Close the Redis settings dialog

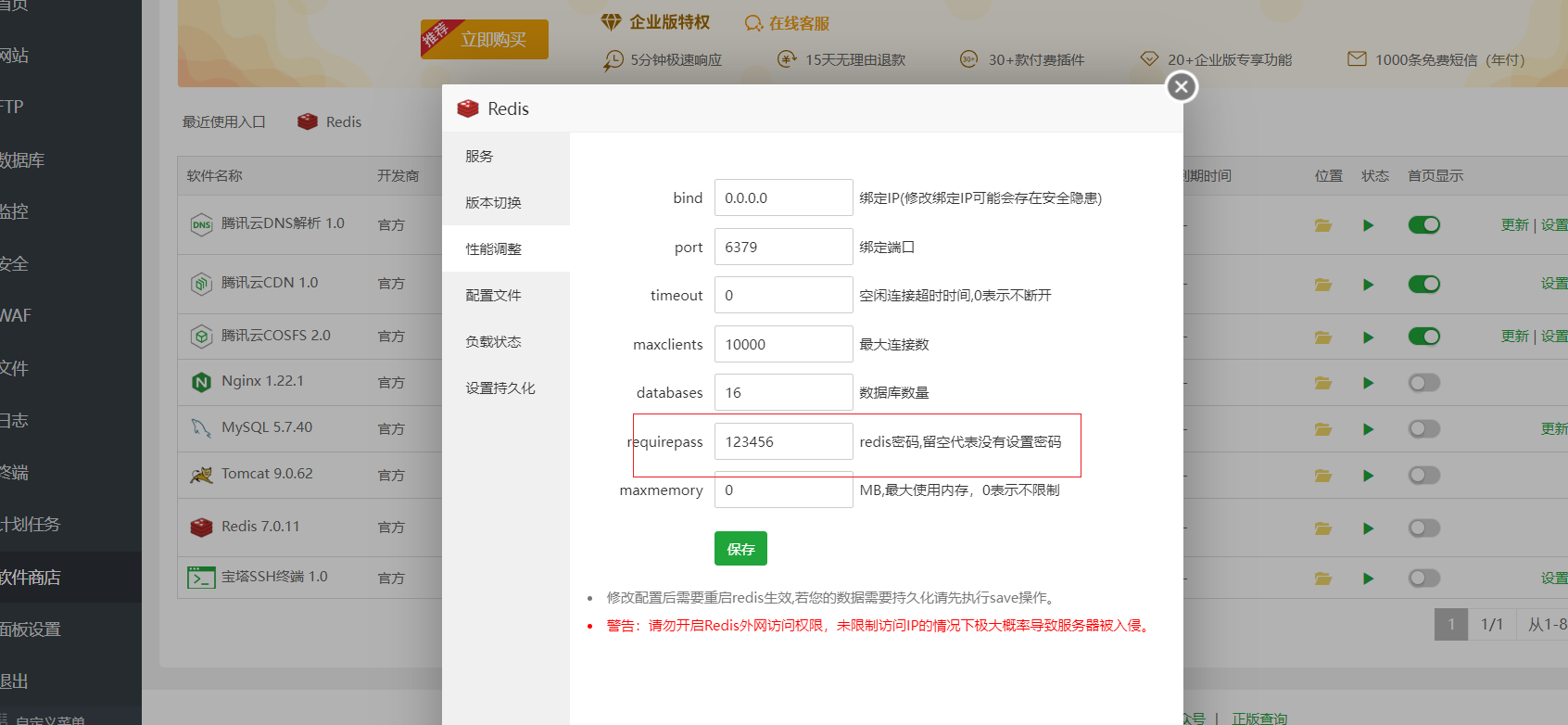coord(1181,87)
